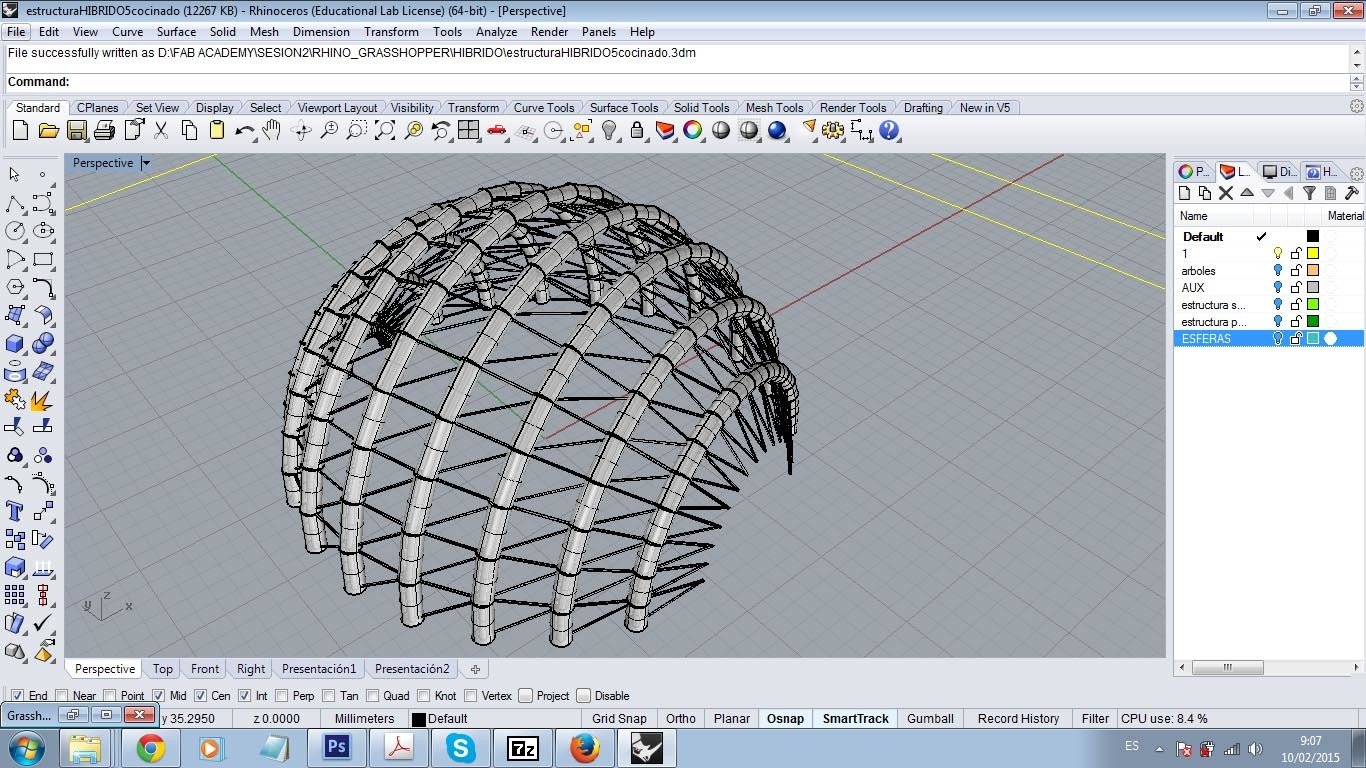This screenshot has height=768, width=1366.
Task: Click the Delete layer X icon
Action: [1225, 193]
